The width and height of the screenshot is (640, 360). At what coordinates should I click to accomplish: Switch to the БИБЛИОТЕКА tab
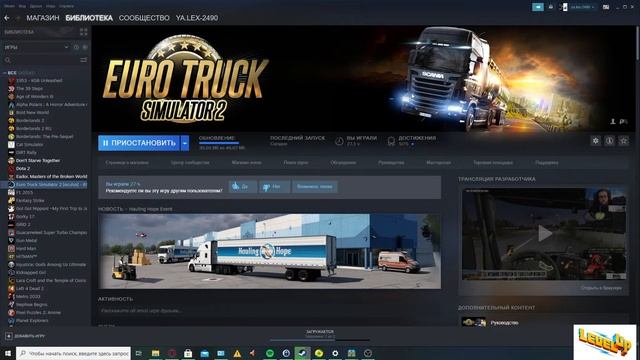[89, 18]
